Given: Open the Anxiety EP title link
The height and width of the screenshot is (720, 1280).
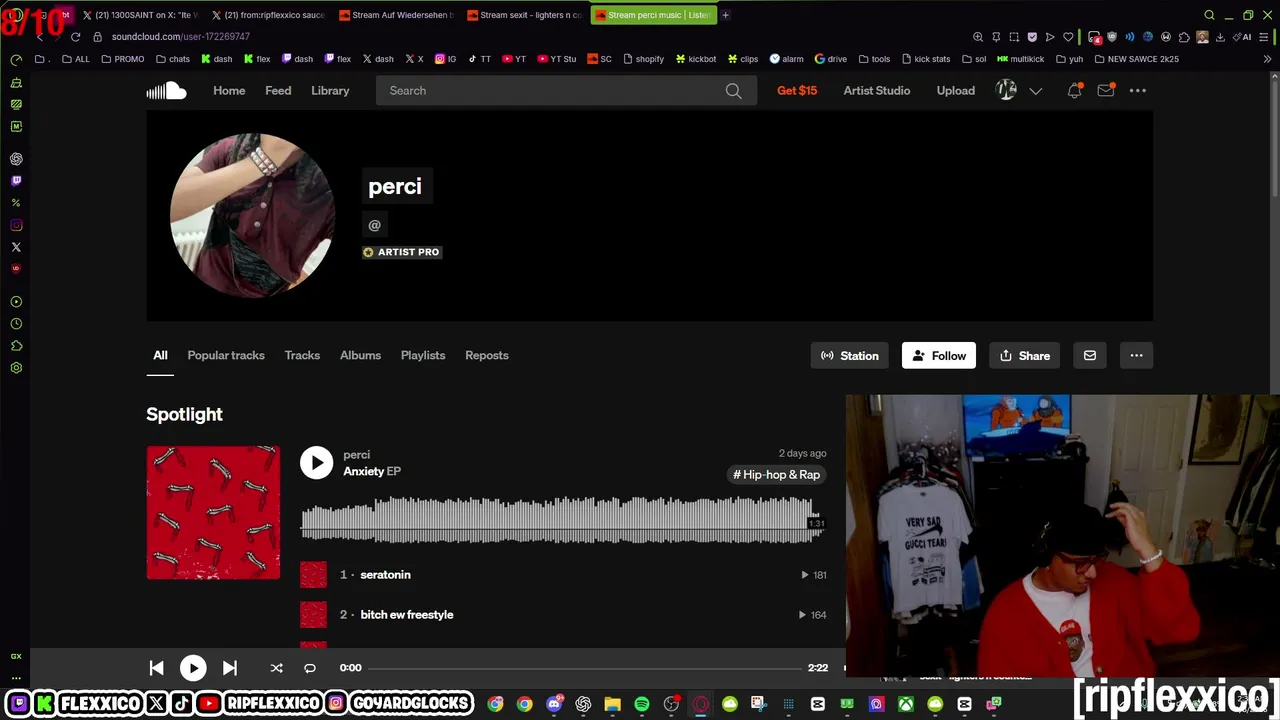Looking at the screenshot, I should 372,472.
